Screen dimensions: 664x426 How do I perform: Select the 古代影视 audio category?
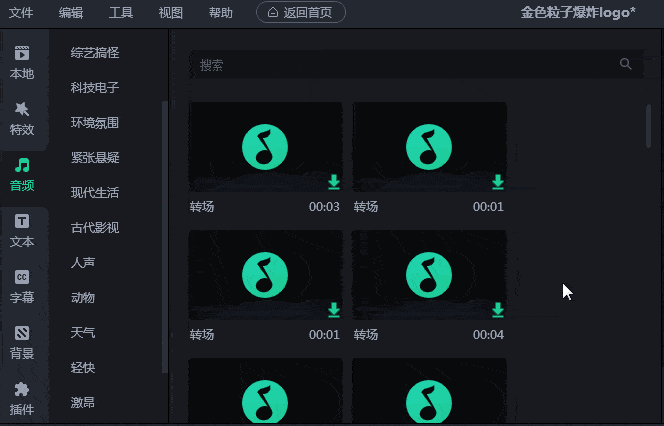[x=95, y=228]
